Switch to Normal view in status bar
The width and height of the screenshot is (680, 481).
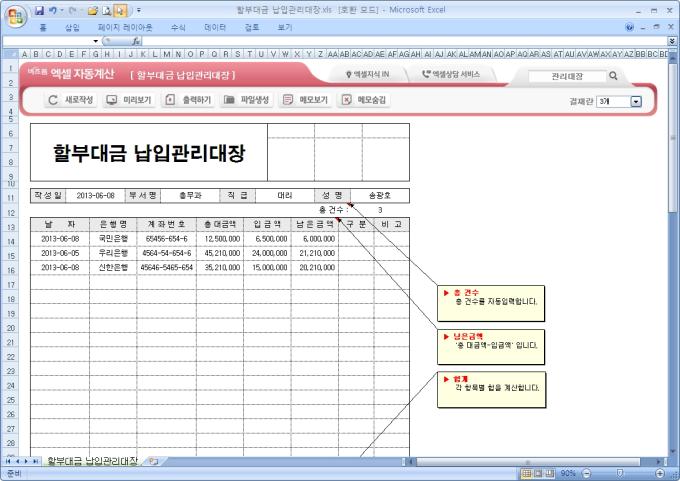[x=526, y=473]
